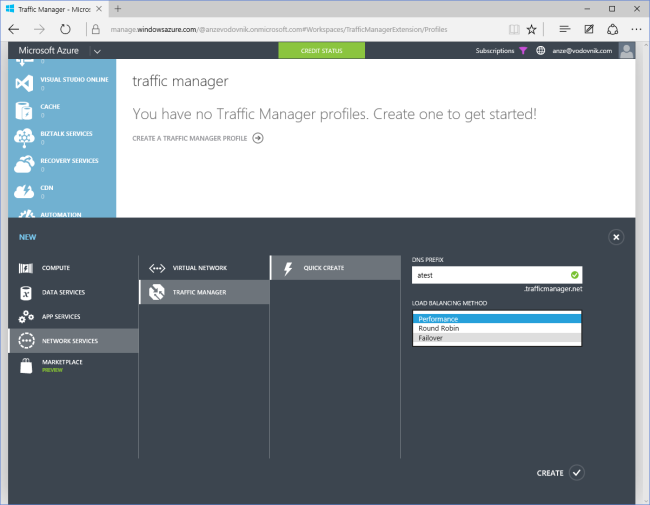Click the browser Forward arrow

click(39, 29)
